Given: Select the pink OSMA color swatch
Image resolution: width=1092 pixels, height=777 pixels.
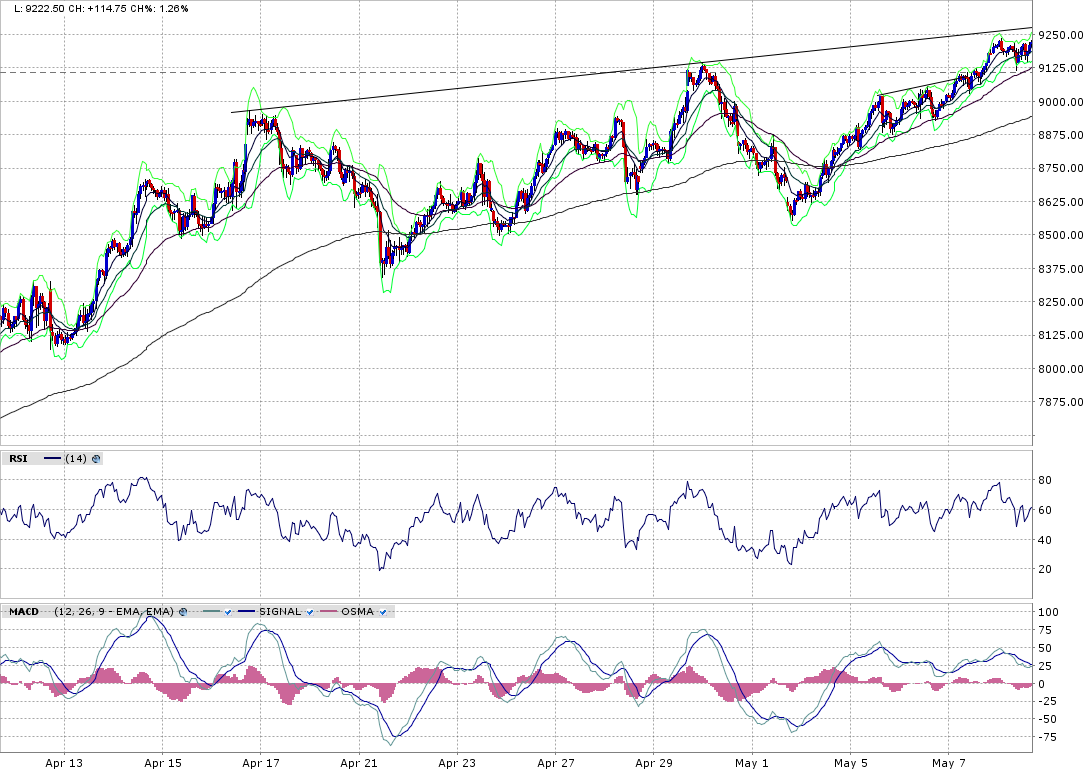Looking at the screenshot, I should [328, 611].
